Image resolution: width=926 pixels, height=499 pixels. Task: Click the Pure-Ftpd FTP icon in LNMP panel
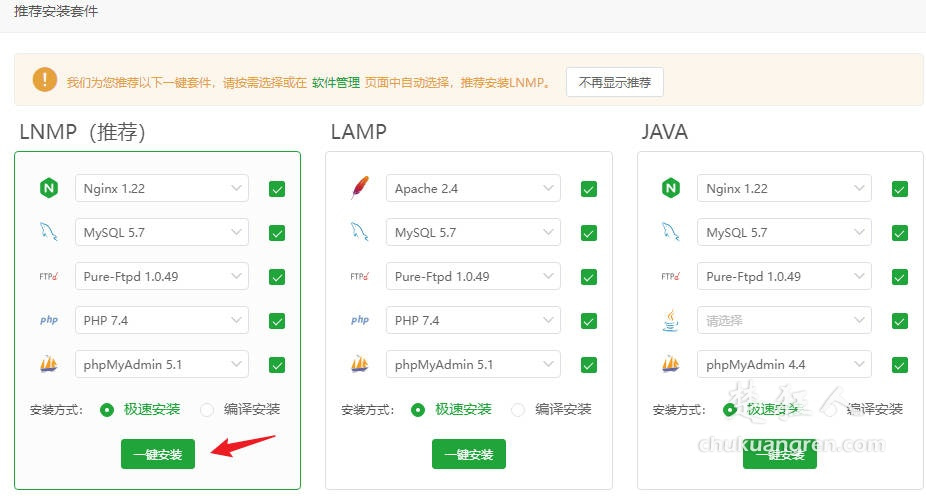pos(48,276)
